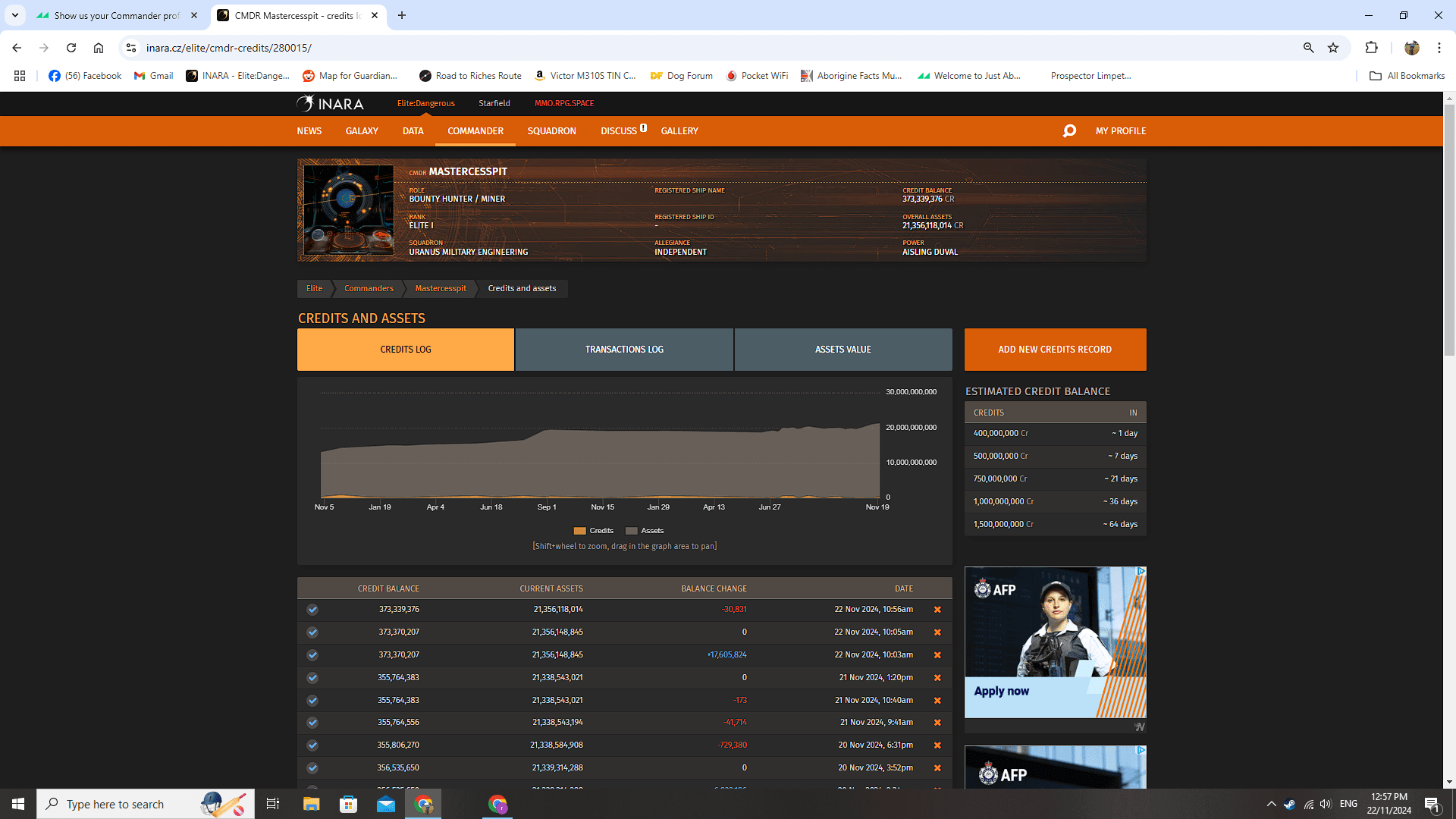Toggle the Credits legend color swatch
The width and height of the screenshot is (1456, 819).
click(580, 531)
